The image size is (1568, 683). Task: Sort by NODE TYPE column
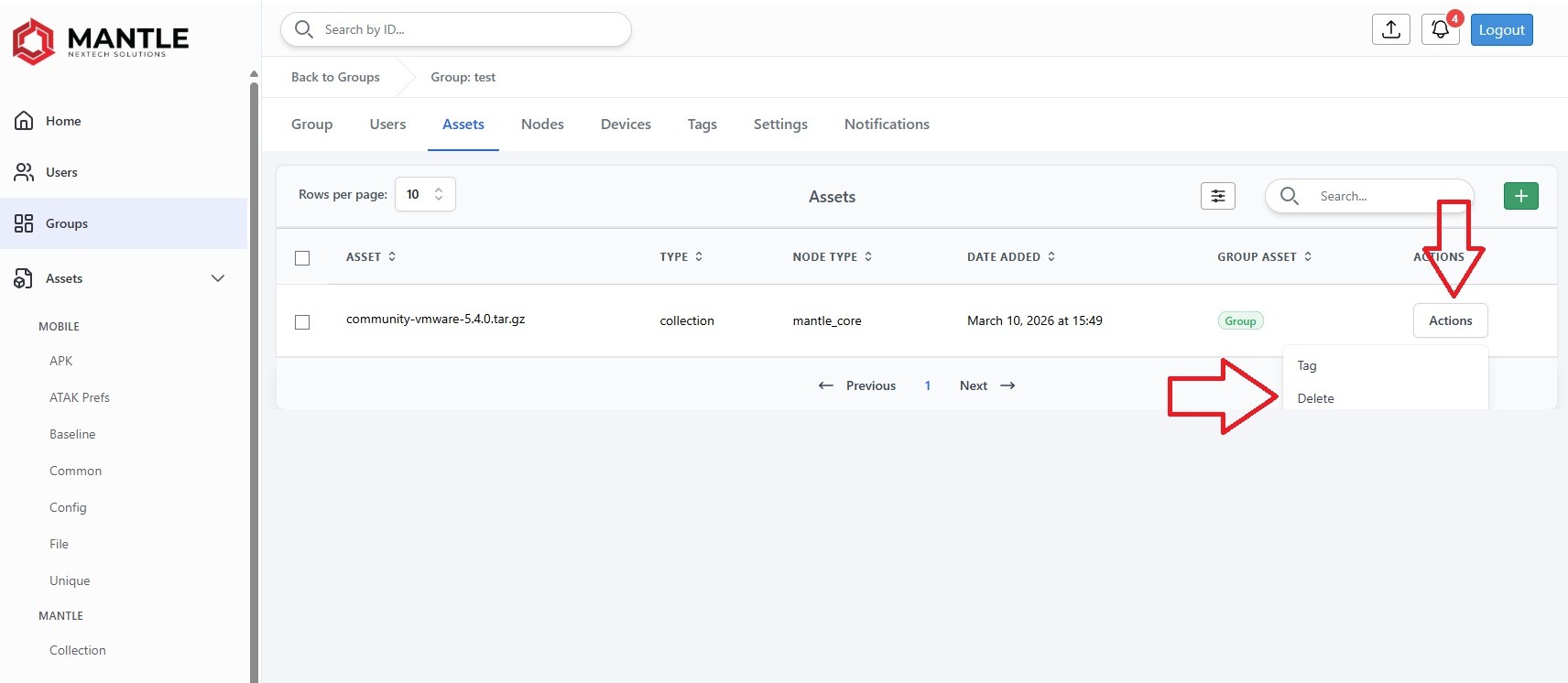(833, 256)
